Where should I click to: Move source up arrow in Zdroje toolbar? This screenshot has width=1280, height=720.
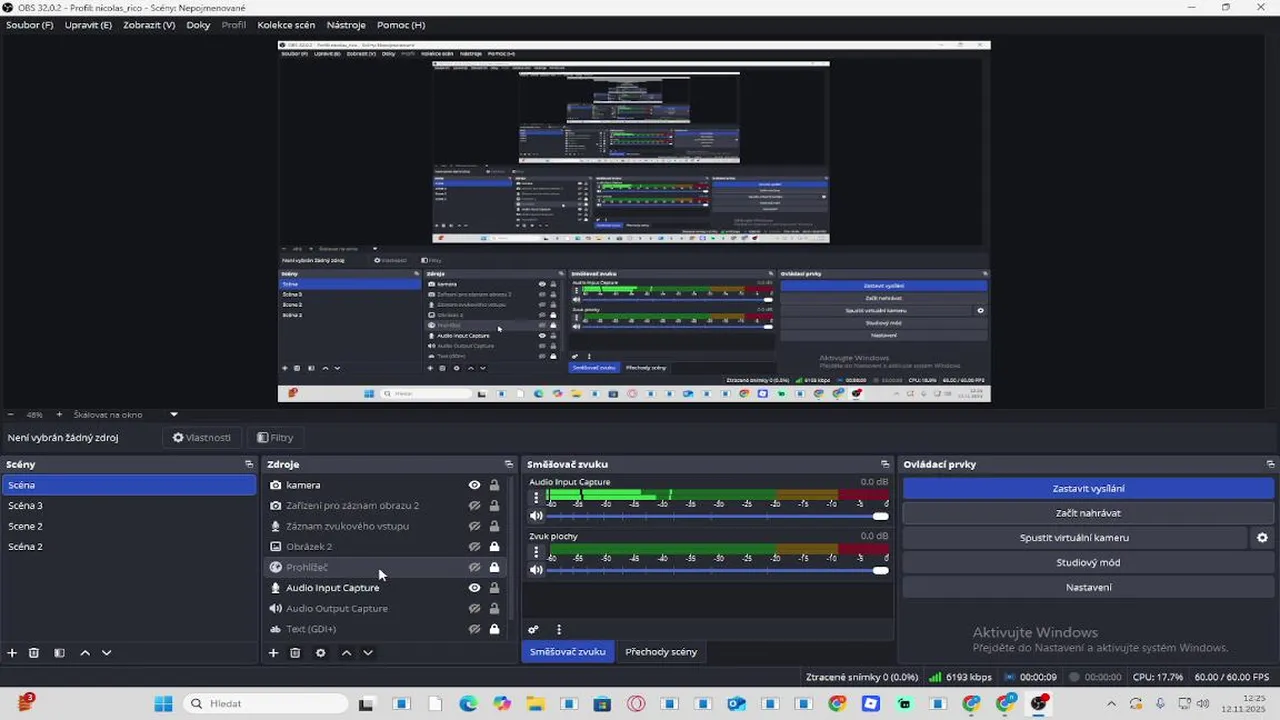[346, 653]
